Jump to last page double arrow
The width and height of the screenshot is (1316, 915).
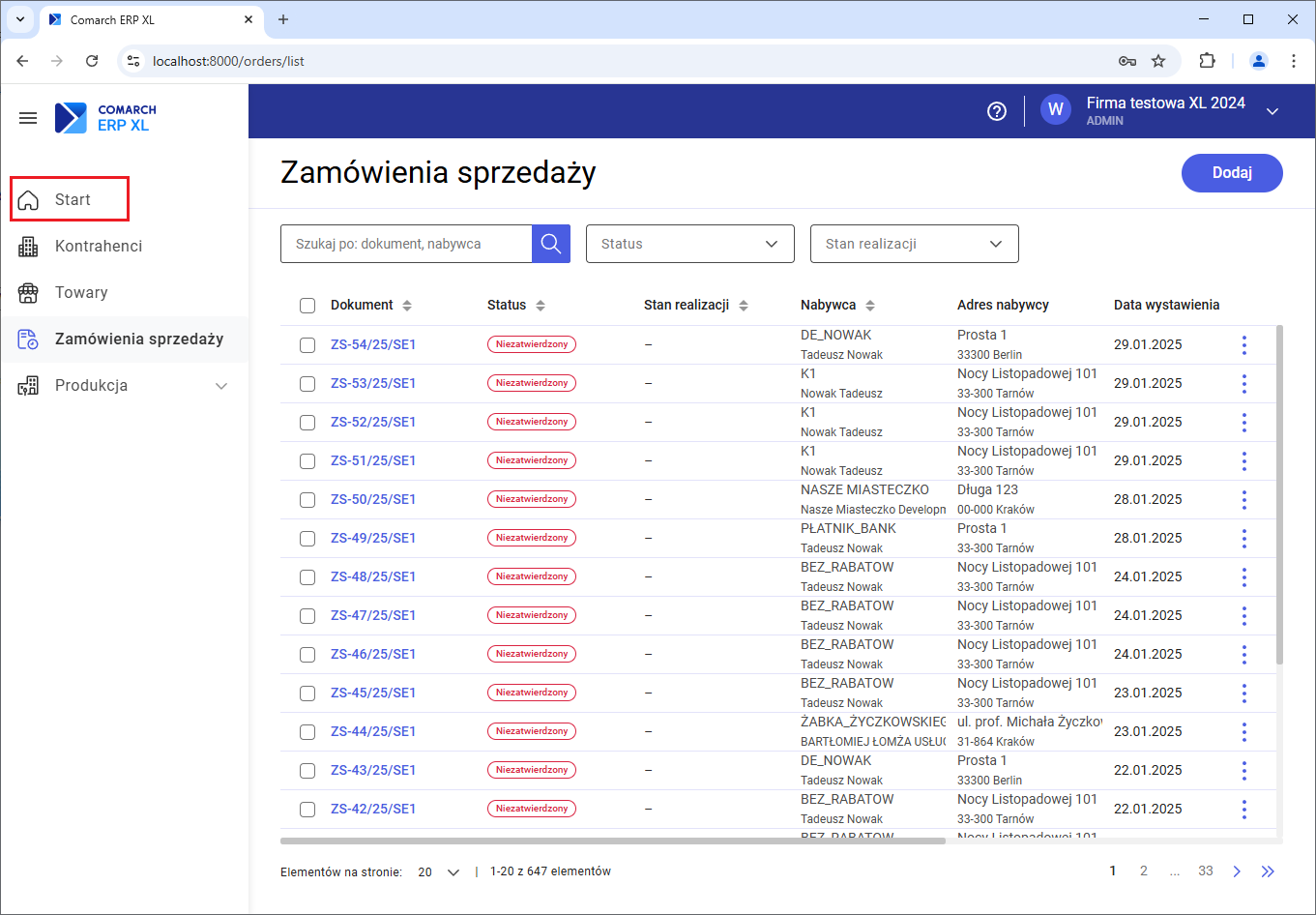[x=1268, y=871]
